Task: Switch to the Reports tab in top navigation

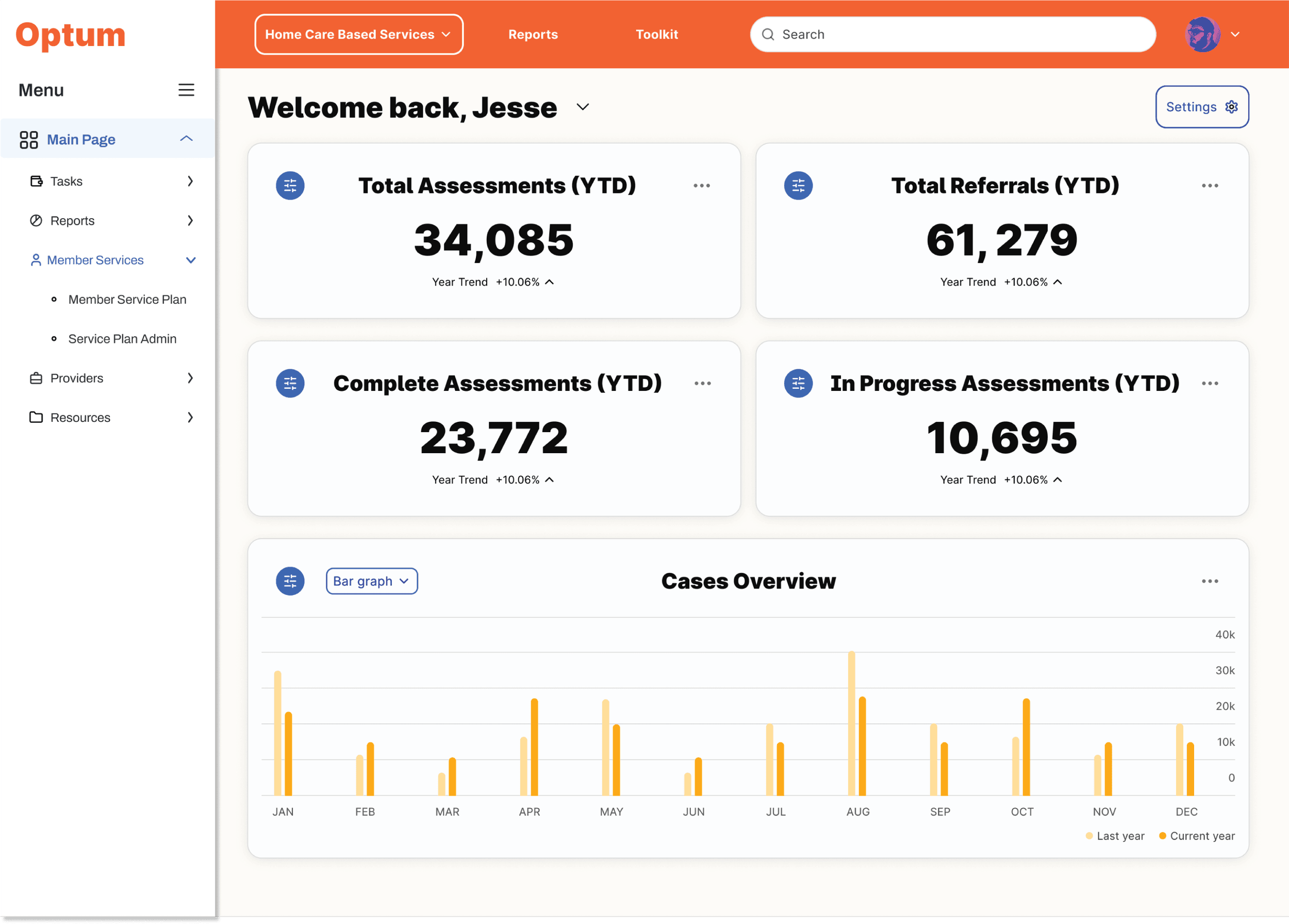Action: pos(533,34)
